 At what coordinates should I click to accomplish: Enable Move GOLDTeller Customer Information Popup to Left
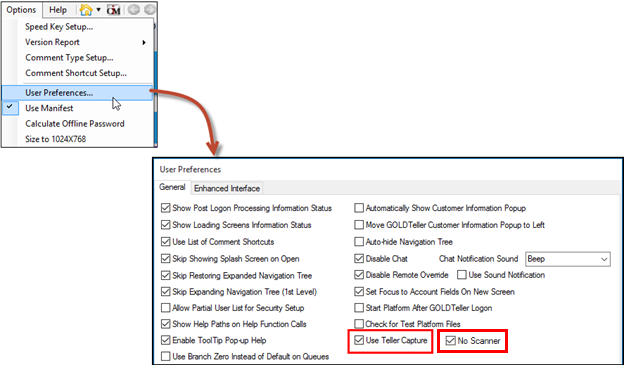click(x=359, y=225)
